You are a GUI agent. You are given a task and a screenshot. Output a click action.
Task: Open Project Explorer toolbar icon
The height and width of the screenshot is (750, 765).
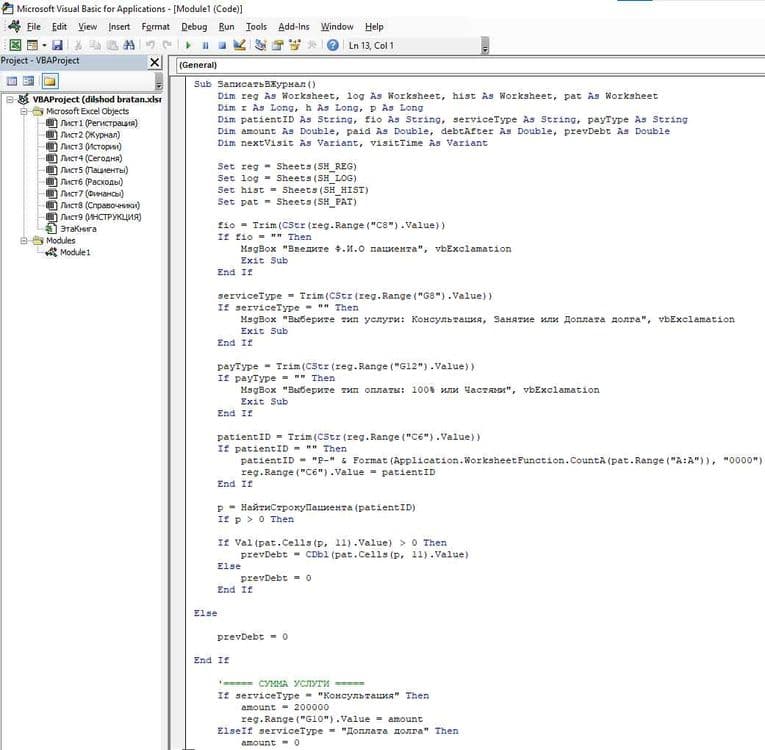(261, 45)
